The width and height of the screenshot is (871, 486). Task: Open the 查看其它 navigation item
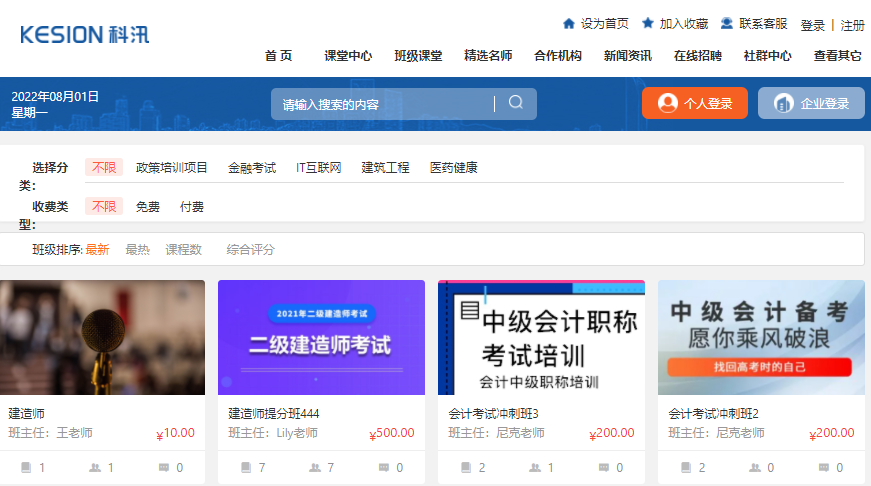(x=838, y=56)
